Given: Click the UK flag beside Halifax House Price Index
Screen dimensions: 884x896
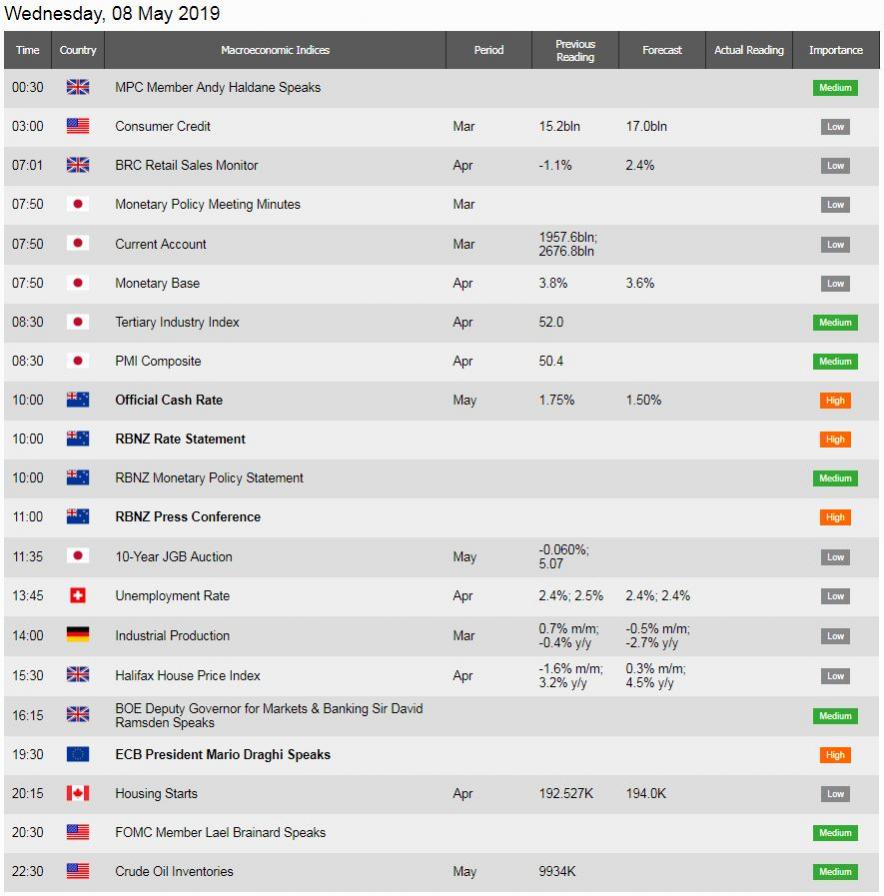Looking at the screenshot, I should pos(78,675).
